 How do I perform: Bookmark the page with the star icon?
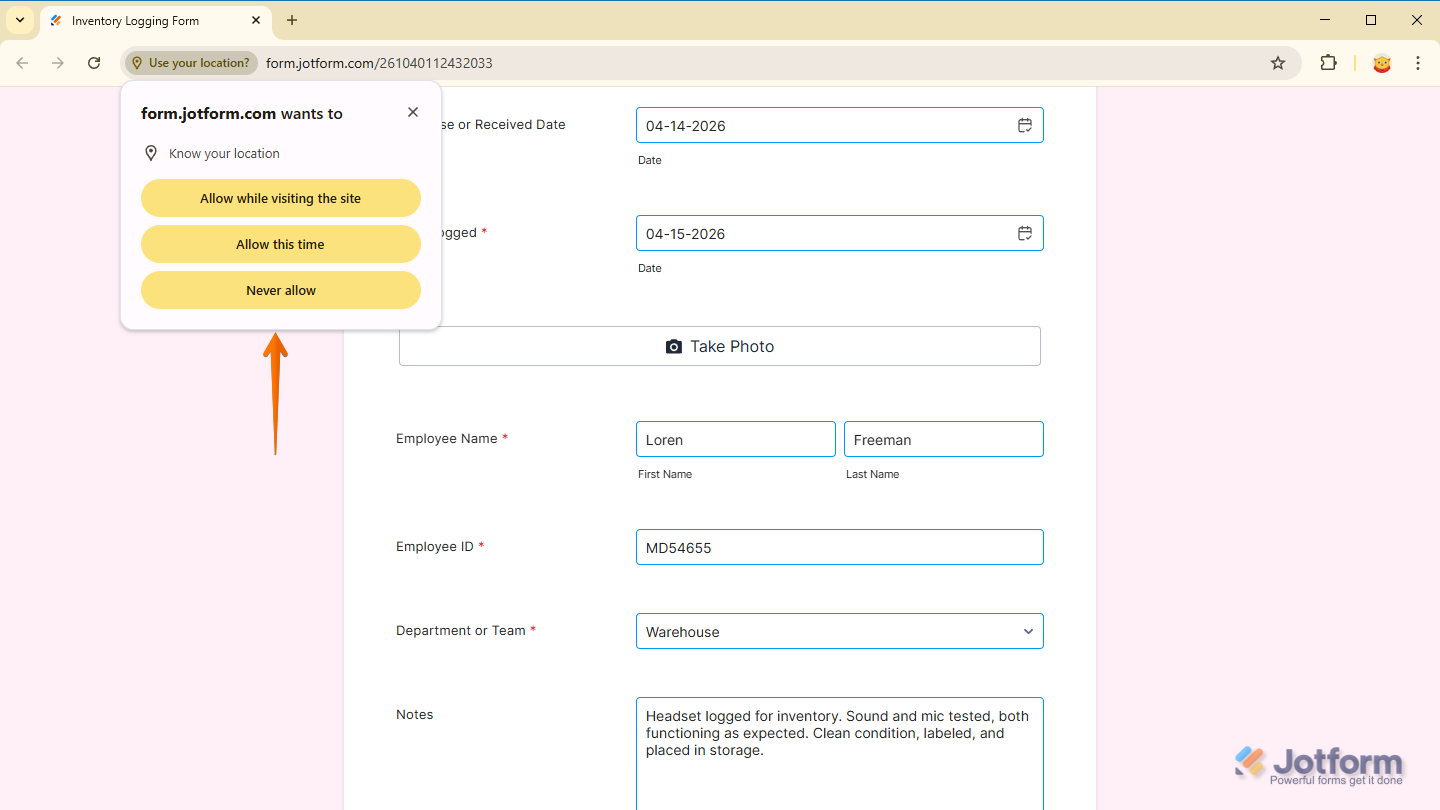pos(1277,62)
